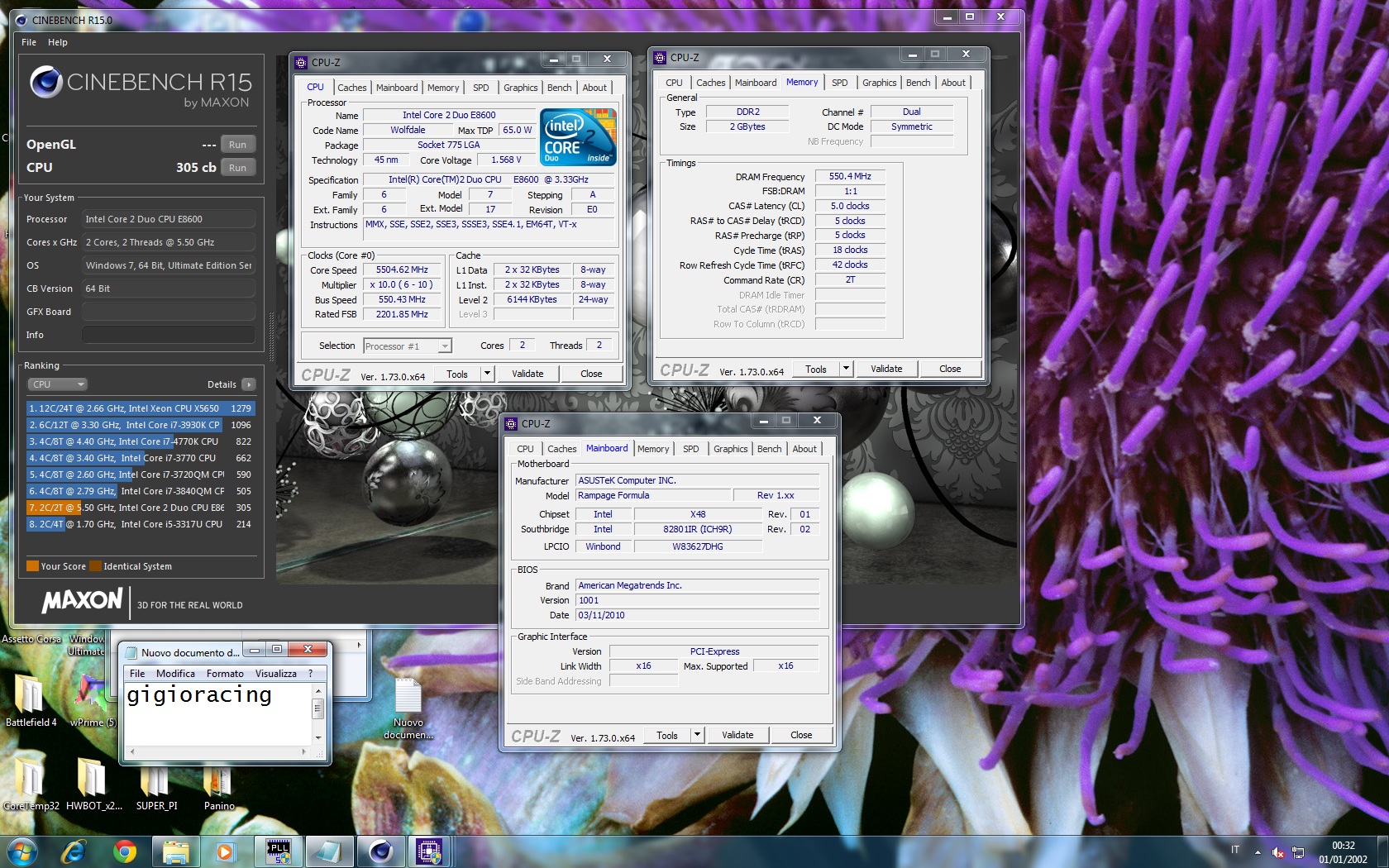Open Google Chrome taskbar icon

125,851
